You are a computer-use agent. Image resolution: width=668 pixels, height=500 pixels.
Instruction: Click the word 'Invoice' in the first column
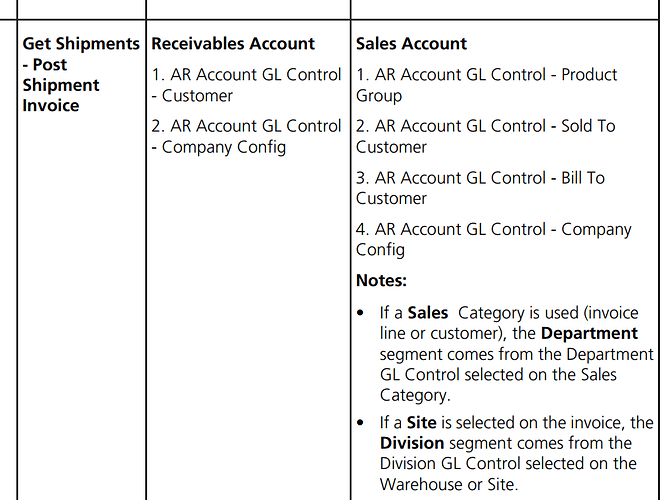pyautogui.click(x=51, y=105)
